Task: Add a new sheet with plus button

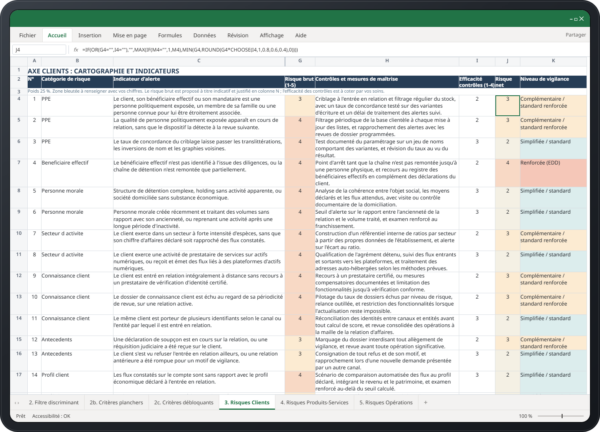Action: pyautogui.click(x=425, y=402)
